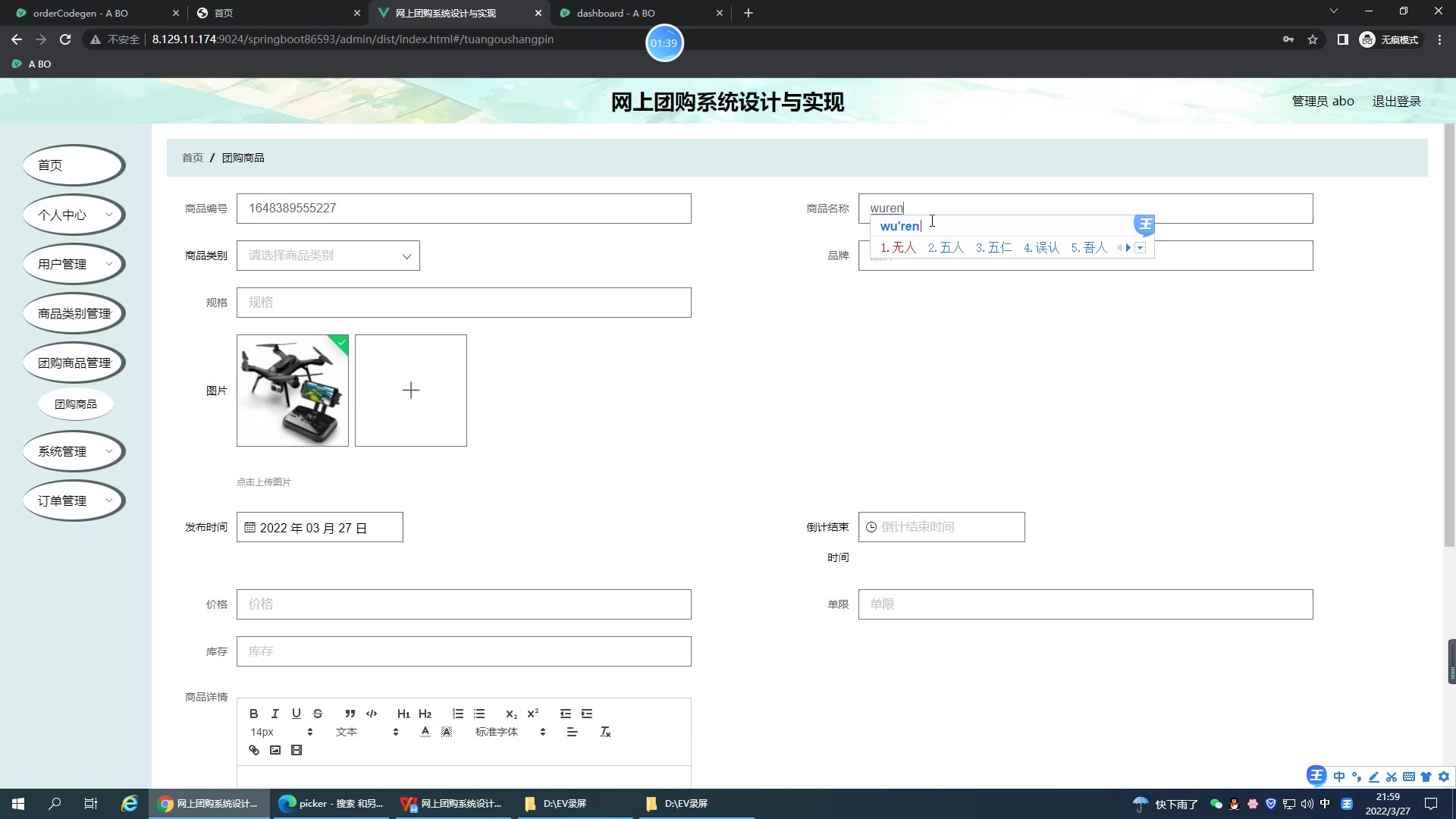Click the insert video icon
Screen dimensions: 1456x819
pyautogui.click(x=297, y=750)
